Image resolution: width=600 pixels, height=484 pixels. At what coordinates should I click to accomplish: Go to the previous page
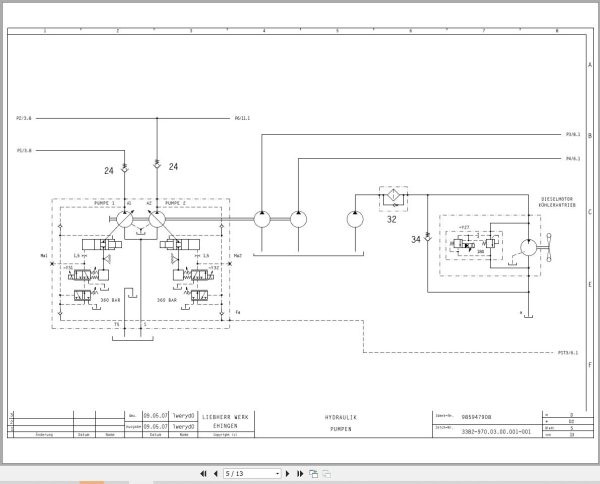click(215, 474)
